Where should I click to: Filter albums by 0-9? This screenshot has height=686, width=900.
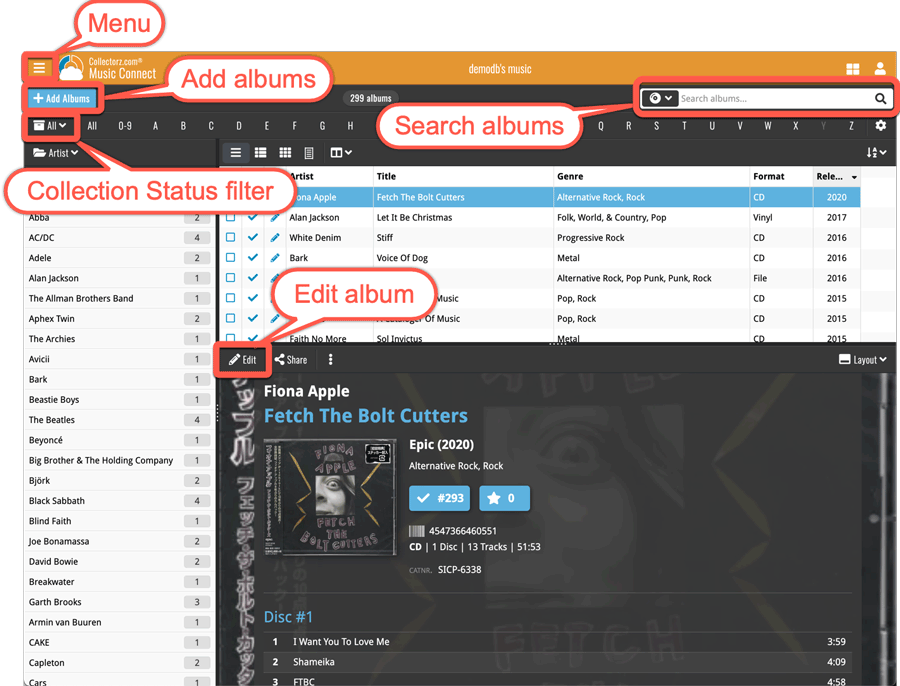coord(125,126)
